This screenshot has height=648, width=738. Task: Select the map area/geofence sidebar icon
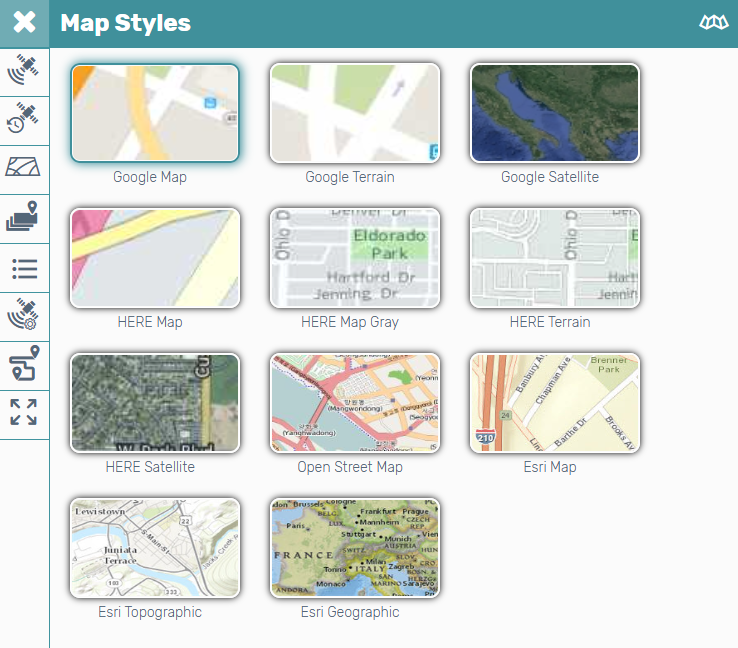pyautogui.click(x=23, y=167)
